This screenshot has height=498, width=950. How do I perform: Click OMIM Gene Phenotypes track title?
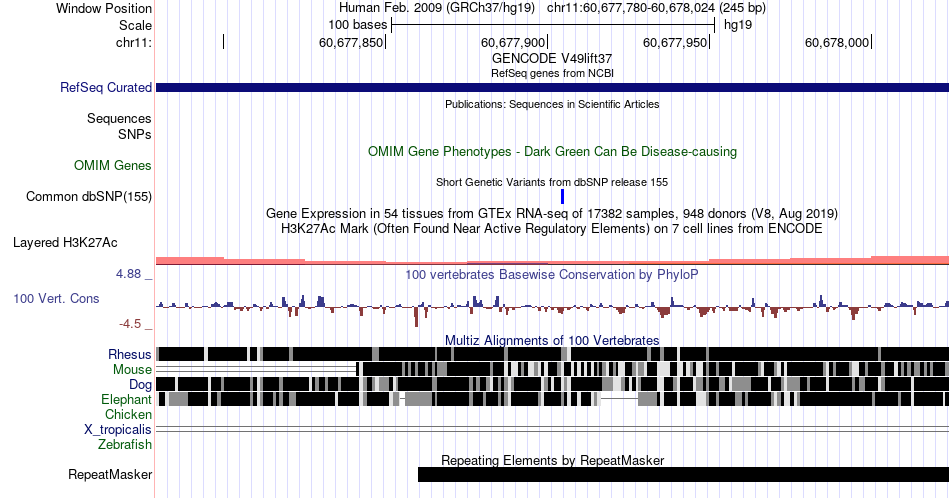click(553, 151)
